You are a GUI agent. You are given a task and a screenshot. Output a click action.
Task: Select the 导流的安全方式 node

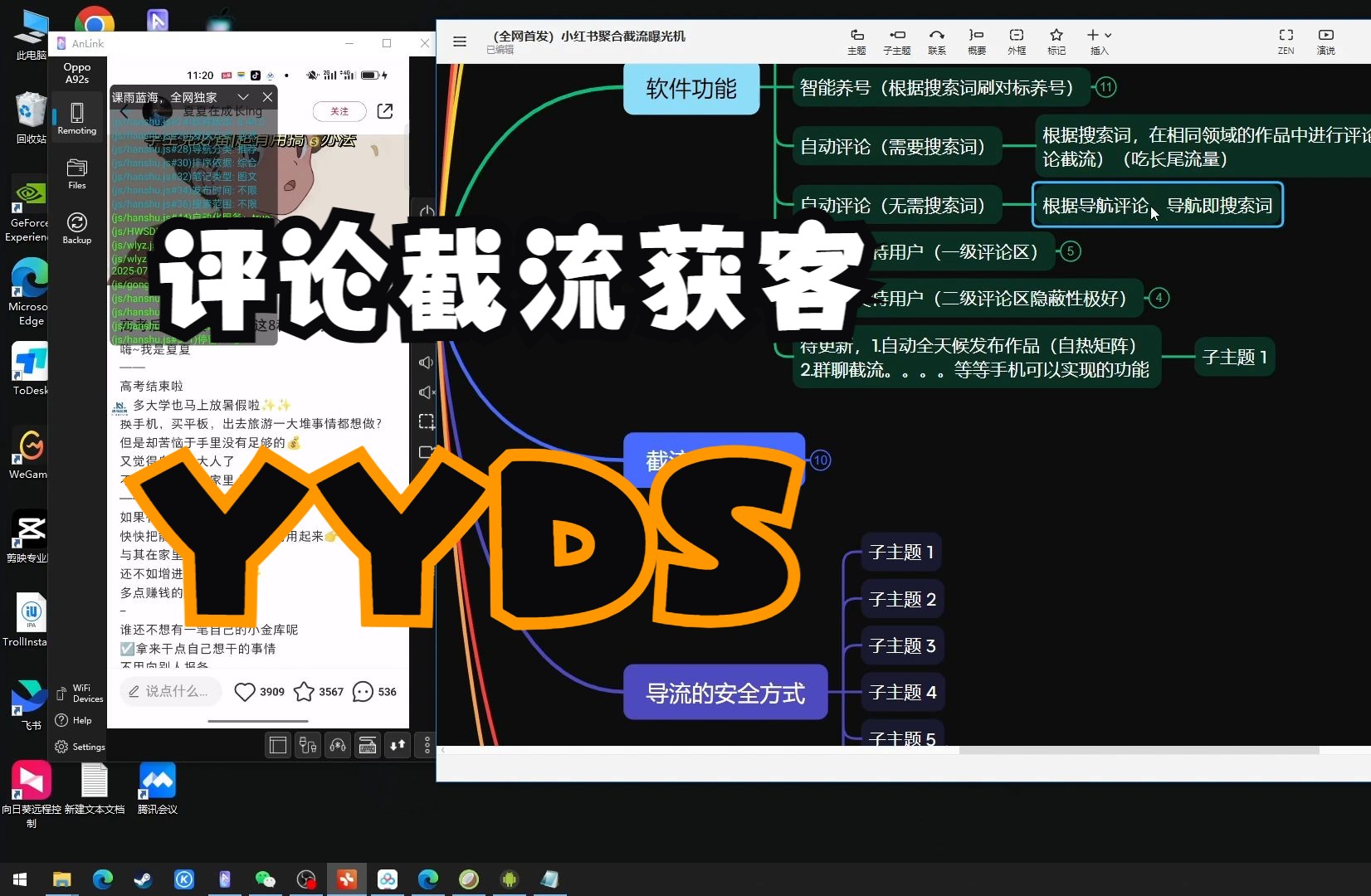tap(725, 693)
